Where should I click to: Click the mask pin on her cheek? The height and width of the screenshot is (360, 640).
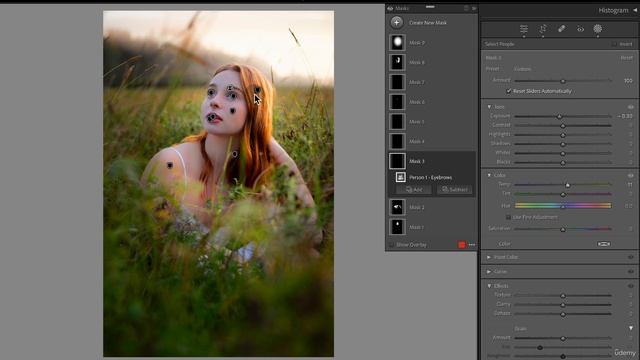[x=233, y=111]
